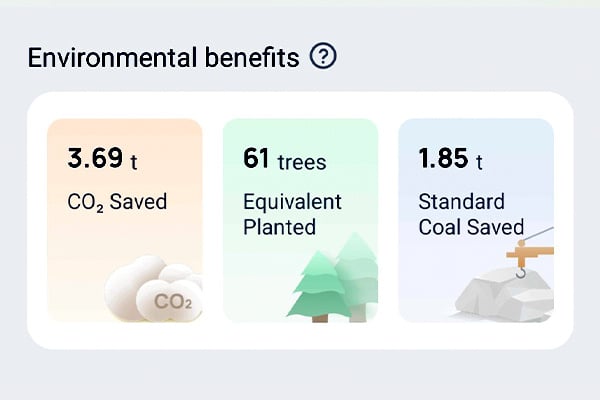Open the Equivalent Planted card
Image resolution: width=600 pixels, height=400 pixels.
300,220
